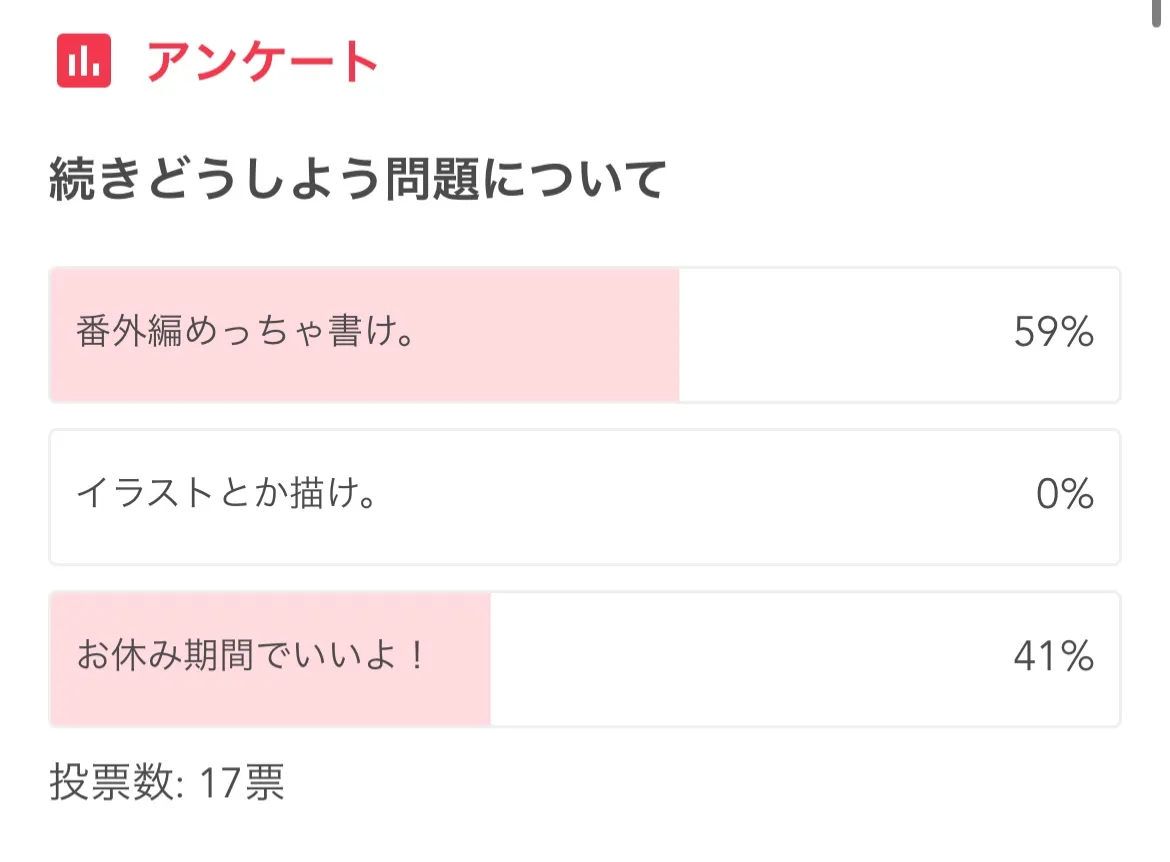Click the white unfilled part of the 41% bar
Viewport: 1170px width, 862px height.
click(740, 658)
